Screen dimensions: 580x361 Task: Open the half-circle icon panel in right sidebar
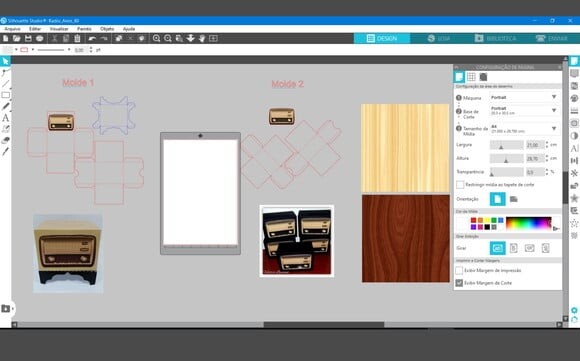pos(574,136)
